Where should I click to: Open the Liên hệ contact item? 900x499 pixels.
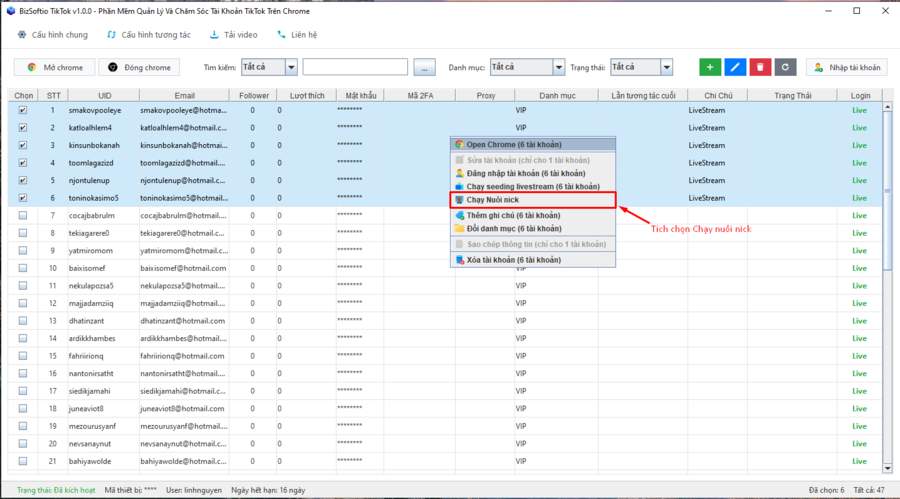point(297,35)
